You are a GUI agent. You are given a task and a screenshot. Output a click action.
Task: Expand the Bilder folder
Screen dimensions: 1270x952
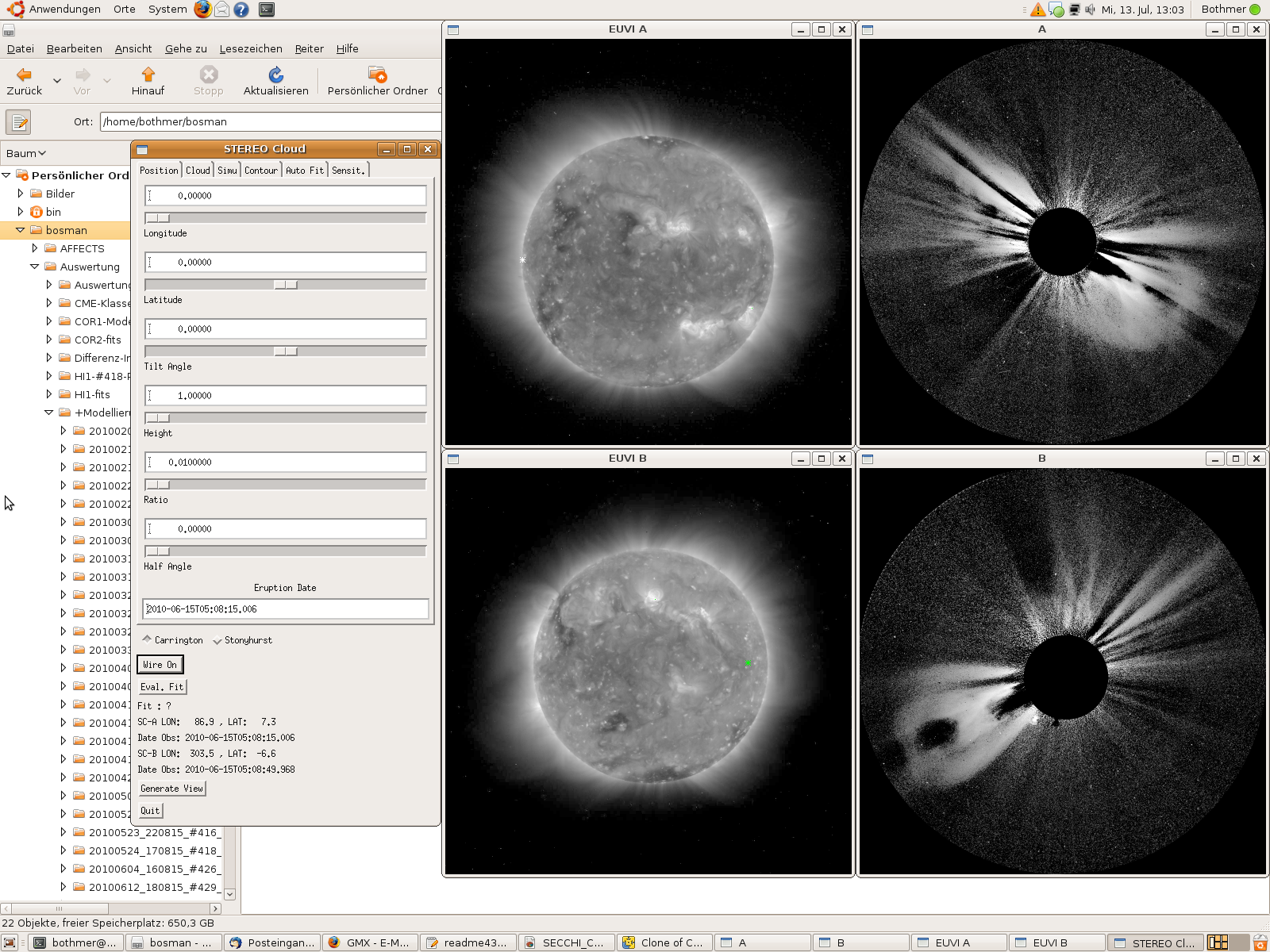tap(21, 194)
